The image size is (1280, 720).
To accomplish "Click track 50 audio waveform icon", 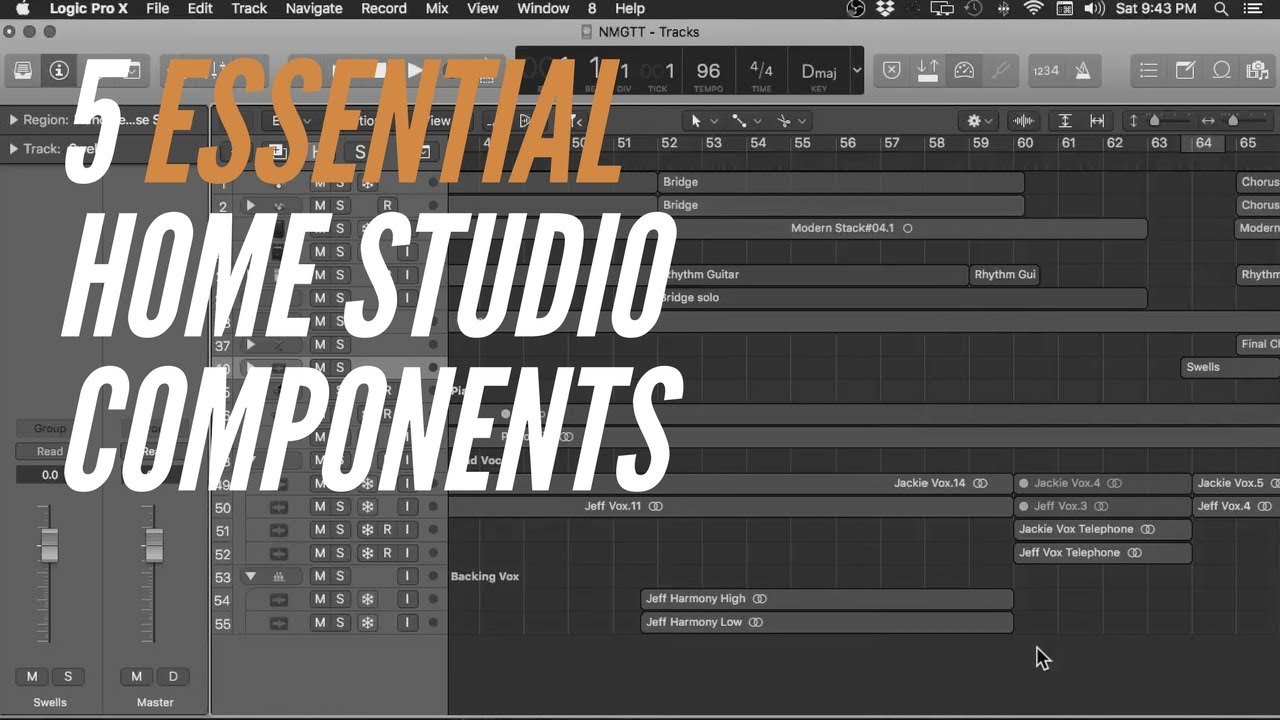I will point(279,507).
